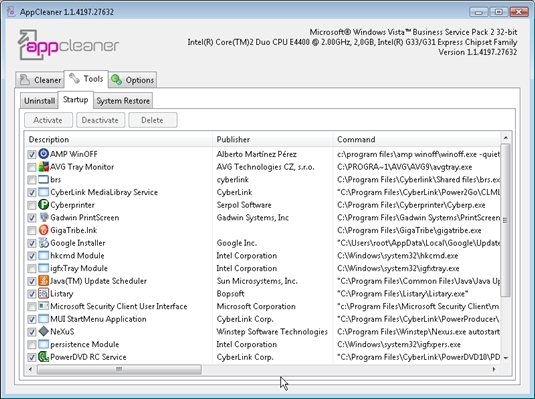
Task: Select command 'C:\Windows\system32\hkcmd.exe'
Action: (x=397, y=255)
